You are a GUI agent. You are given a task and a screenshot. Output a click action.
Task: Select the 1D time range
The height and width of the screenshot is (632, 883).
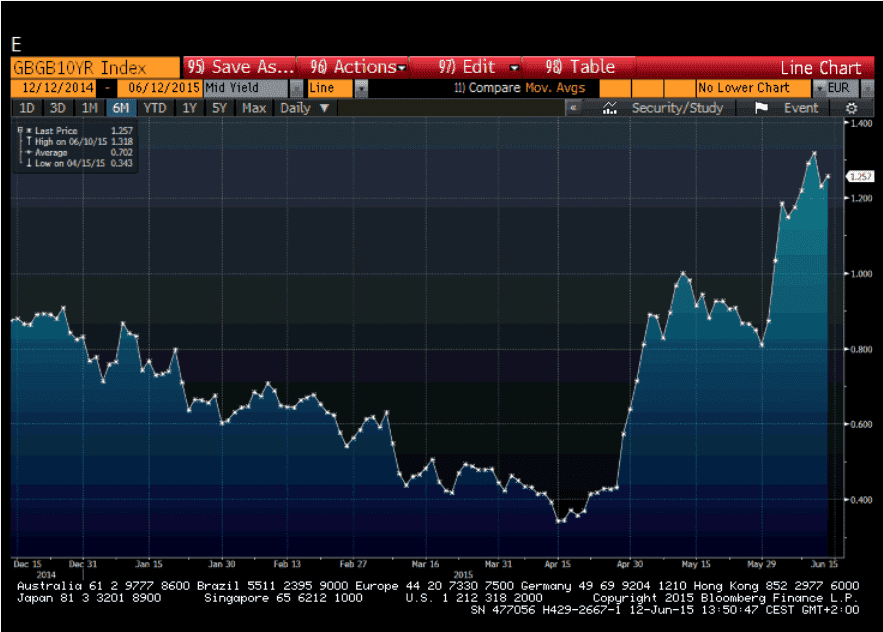28,108
